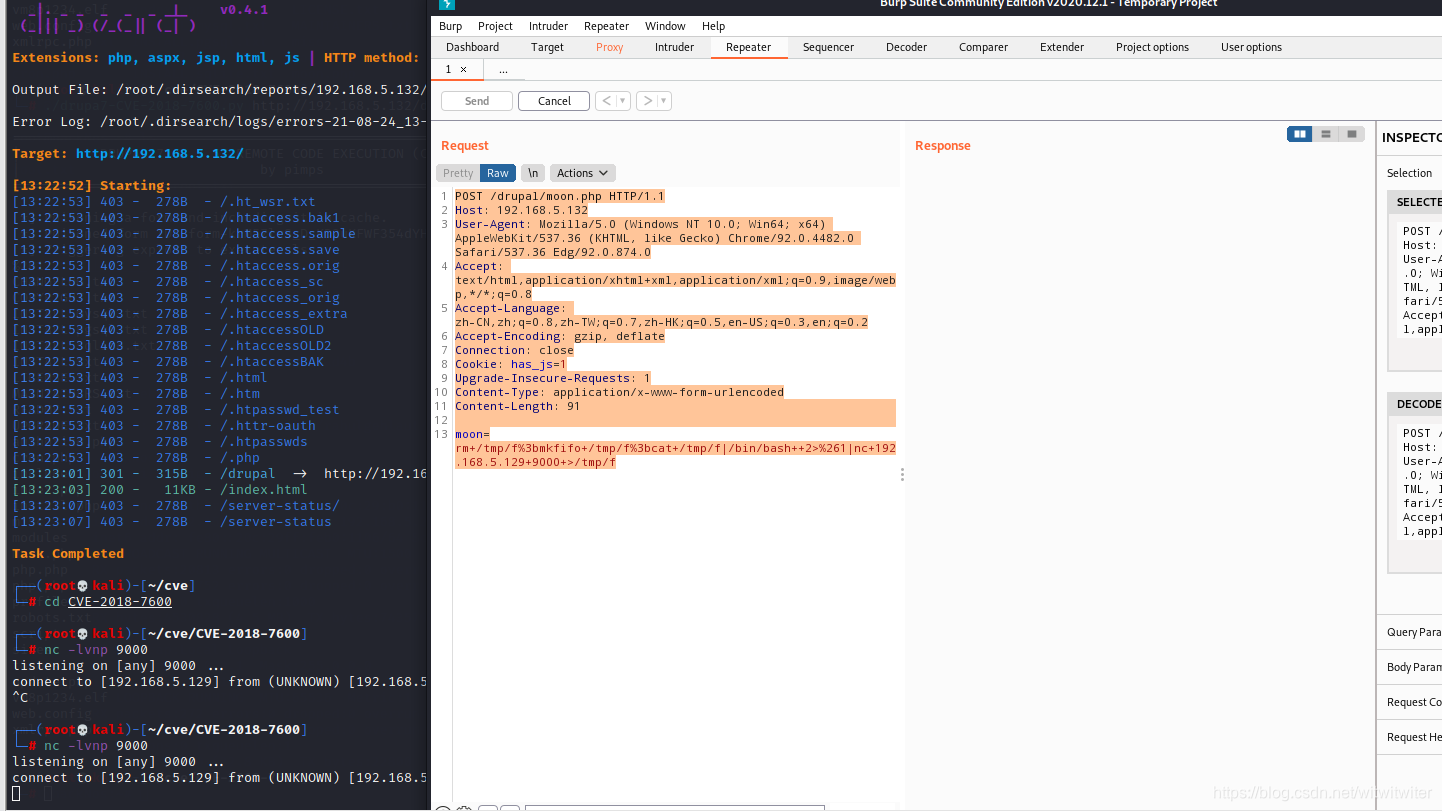Click the Host: 192.168.5.132 header line
Image resolution: width=1442 pixels, height=811 pixels.
(x=522, y=210)
